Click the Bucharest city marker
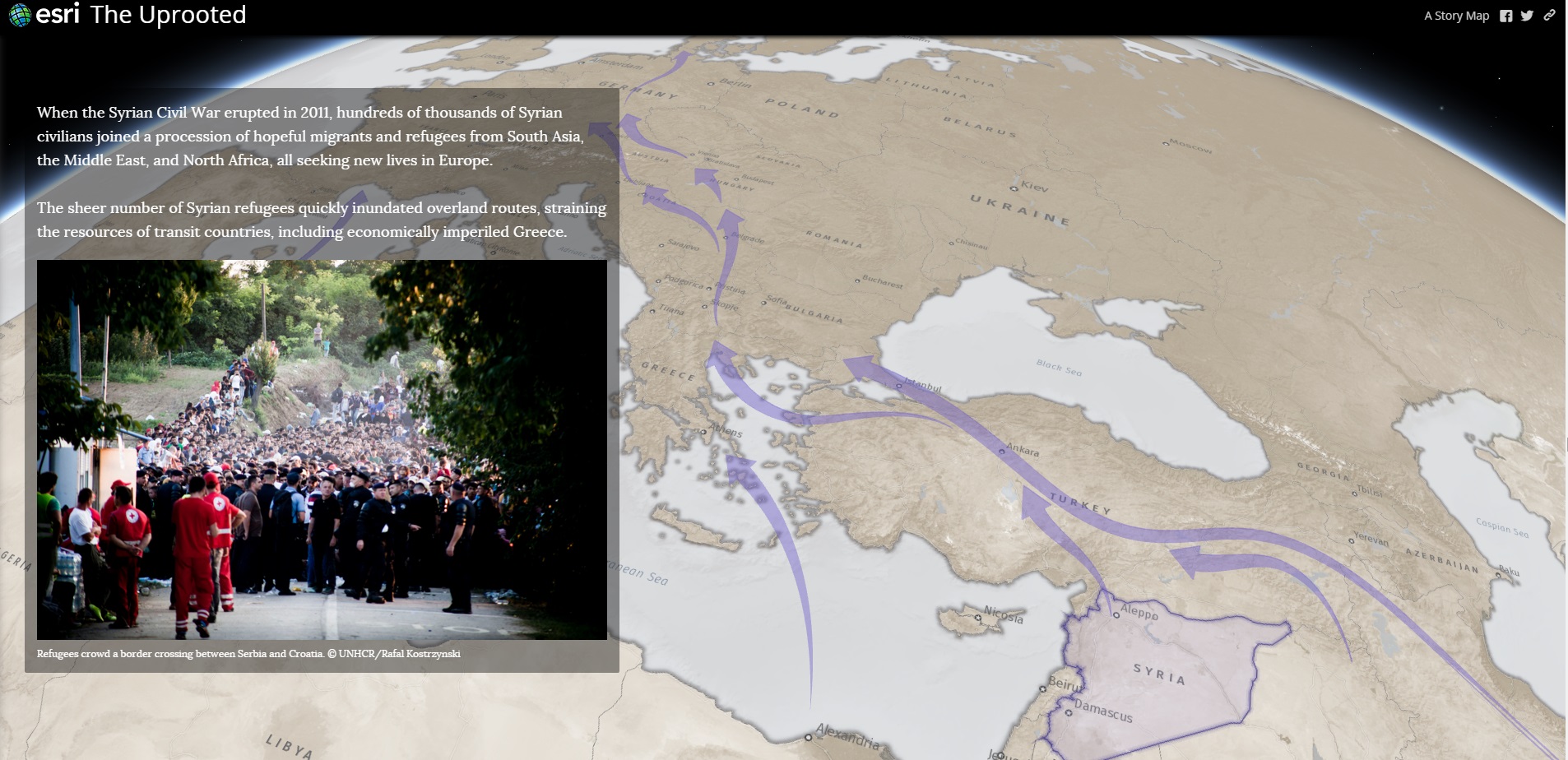This screenshot has width=1568, height=760. 856,280
